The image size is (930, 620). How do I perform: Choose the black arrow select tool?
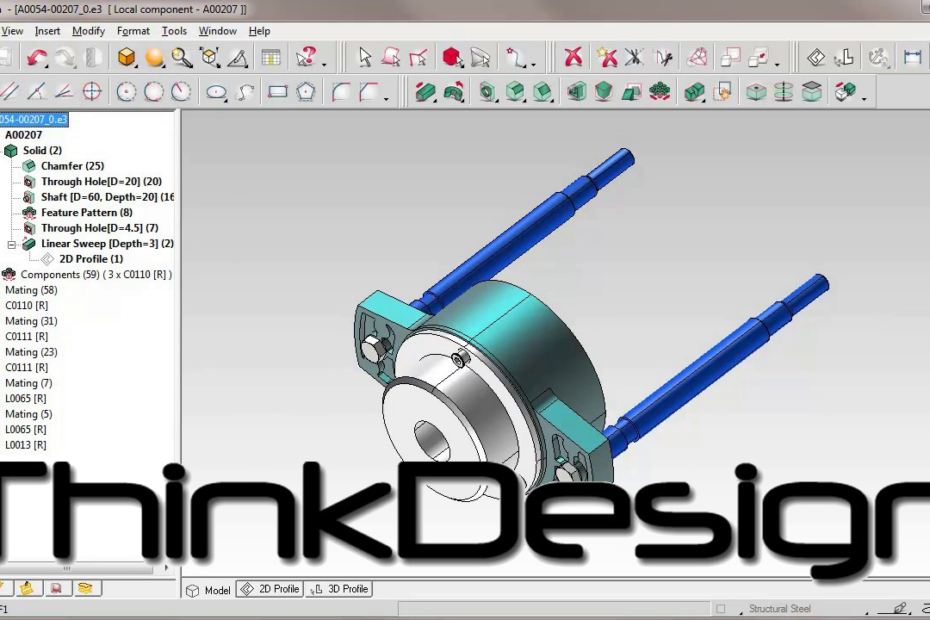click(x=365, y=57)
